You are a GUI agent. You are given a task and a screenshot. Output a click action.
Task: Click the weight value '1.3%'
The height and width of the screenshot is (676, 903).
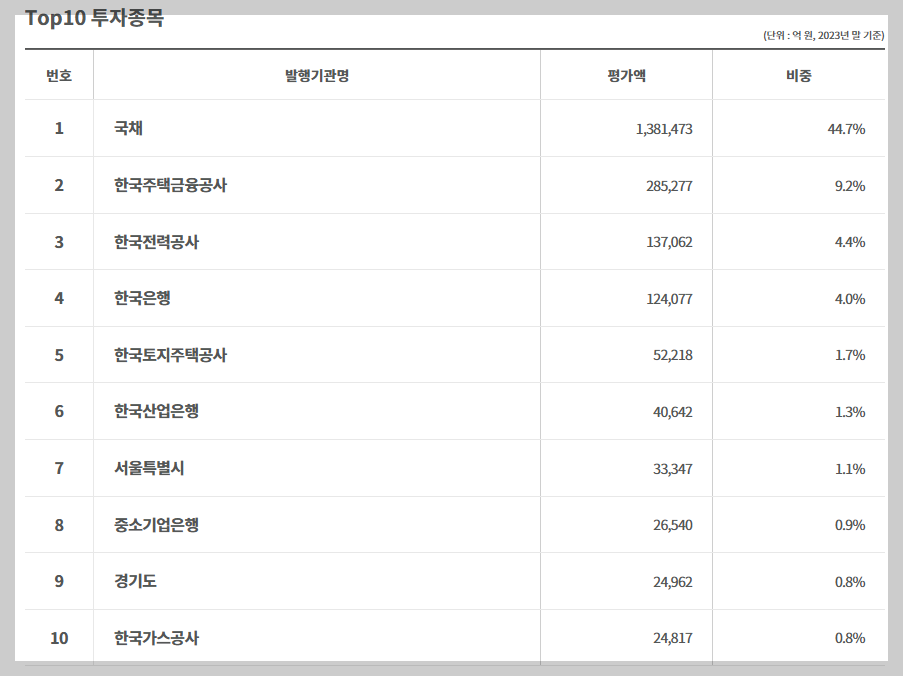pos(850,412)
